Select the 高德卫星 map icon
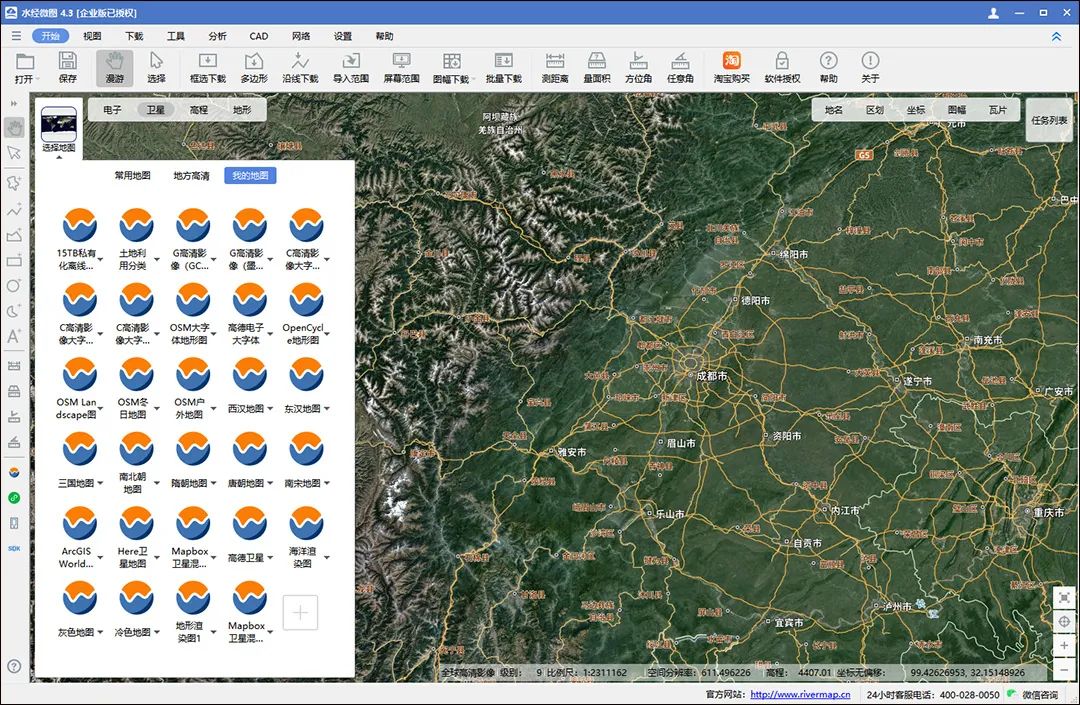1080x705 pixels. 249,523
